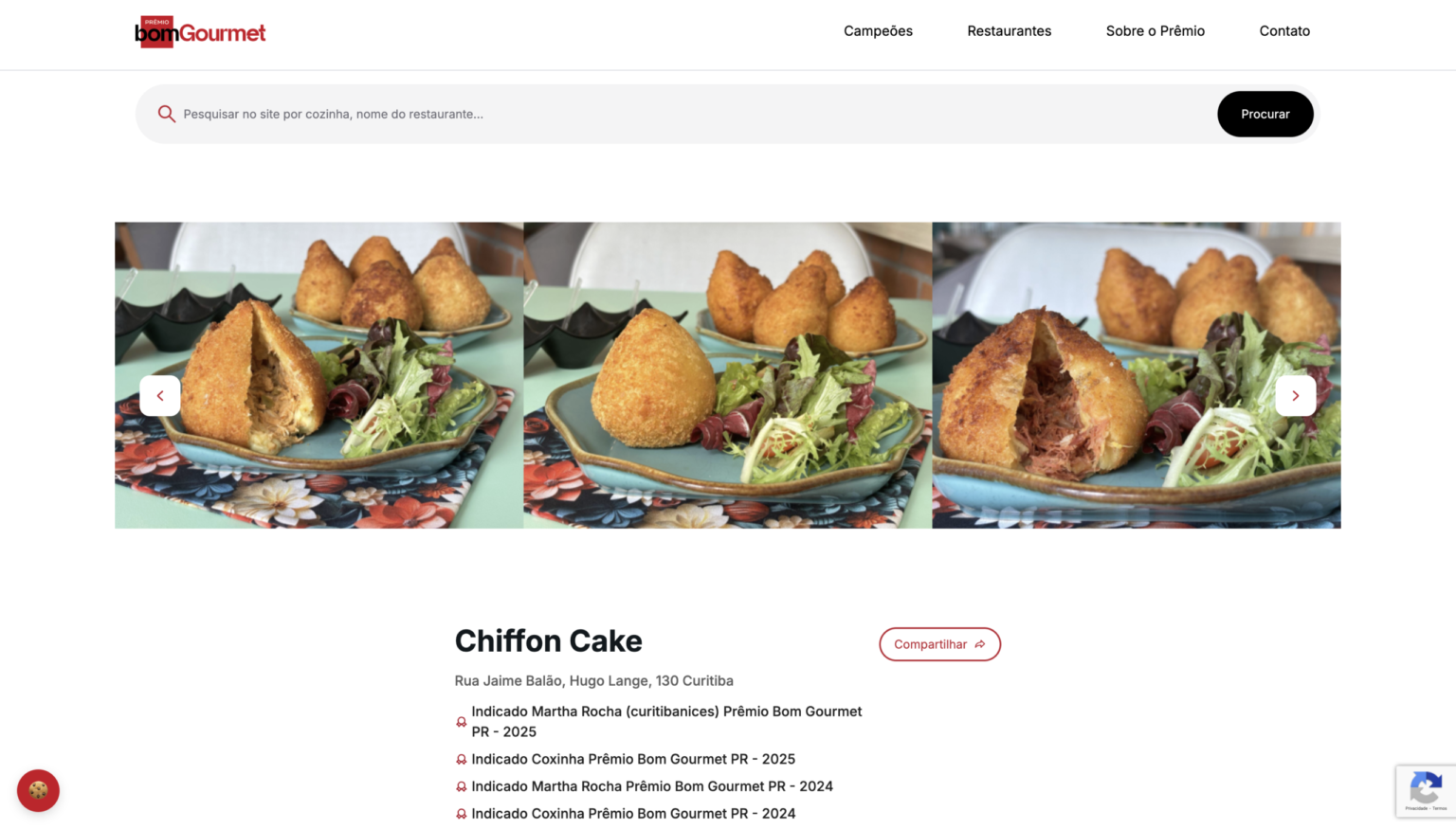This screenshot has height=829, width=1456.
Task: Click award icon beside Martha Rocha 2024 nomination
Action: 462,787
